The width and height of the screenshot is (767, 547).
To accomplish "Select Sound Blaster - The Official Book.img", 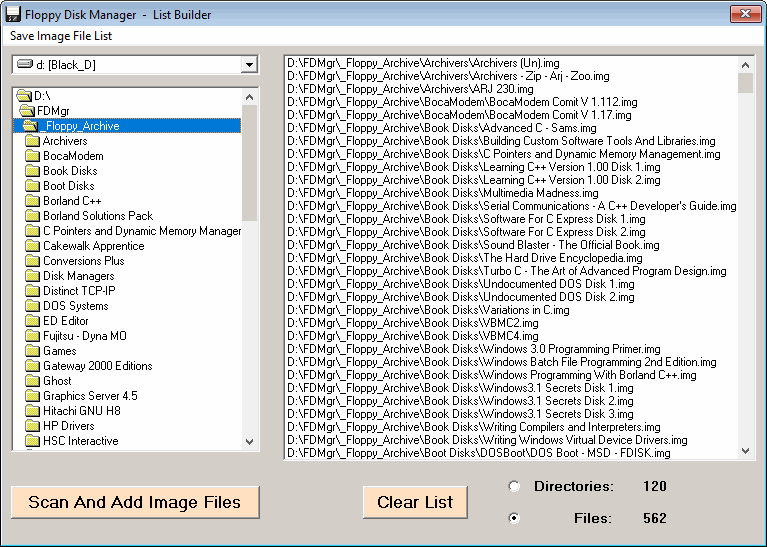I will pyautogui.click(x=473, y=245).
